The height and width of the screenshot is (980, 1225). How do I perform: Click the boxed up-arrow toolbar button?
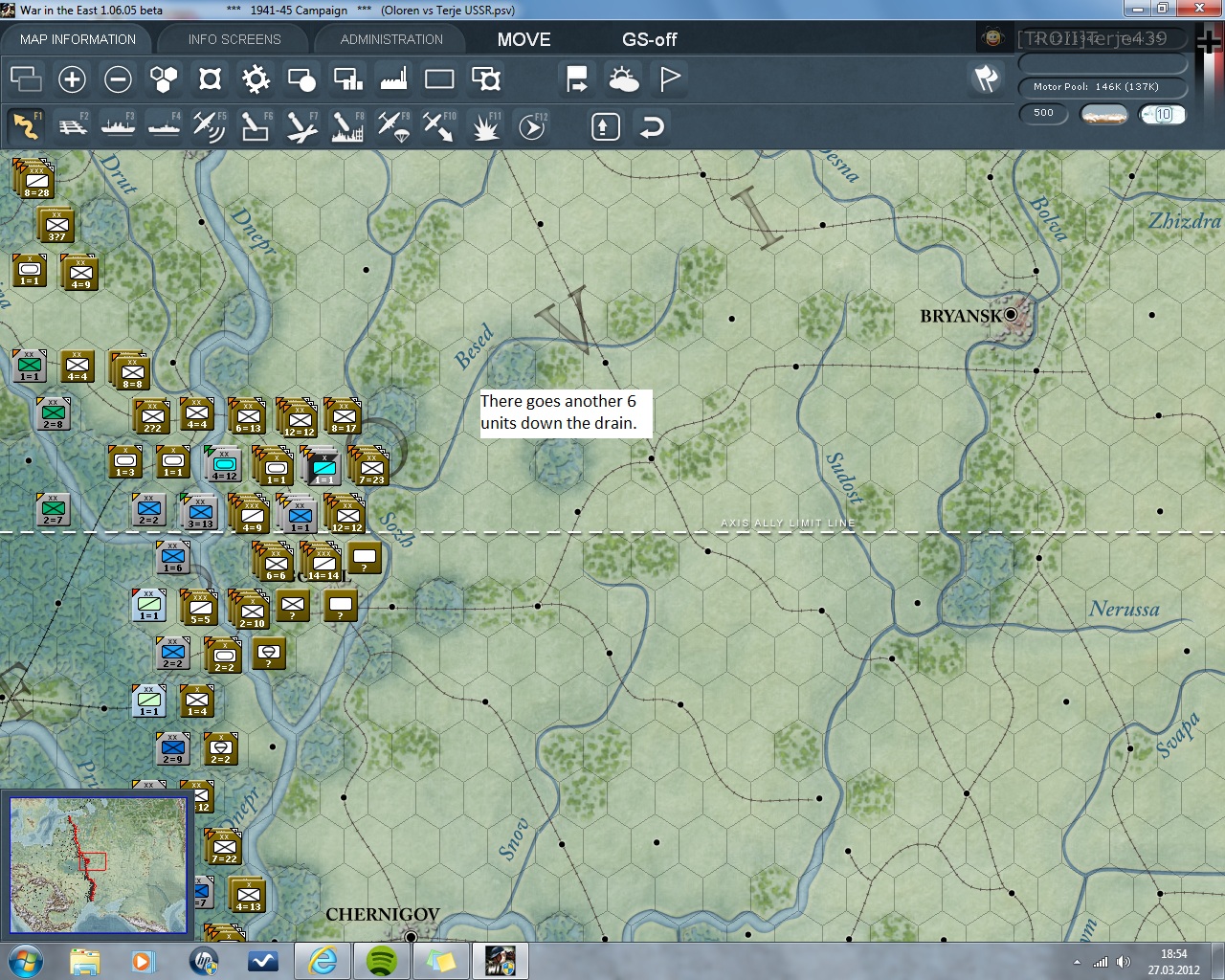[x=606, y=126]
